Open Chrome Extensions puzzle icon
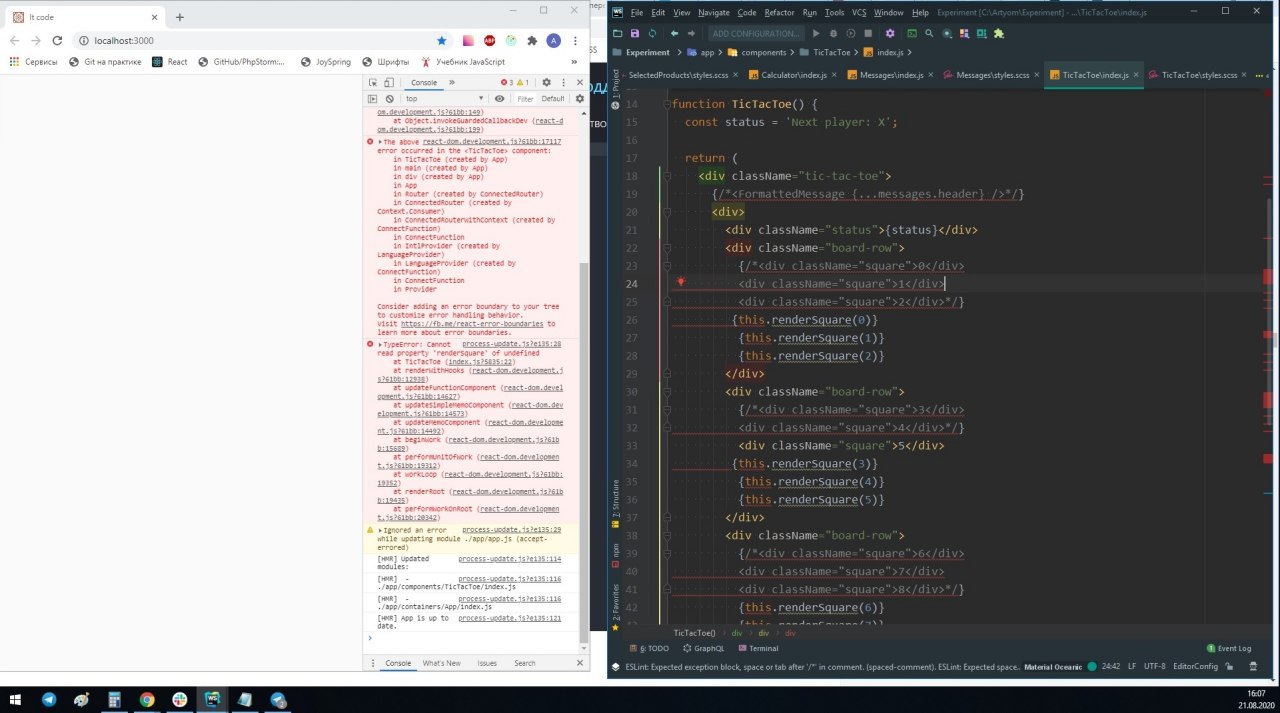 [532, 40]
